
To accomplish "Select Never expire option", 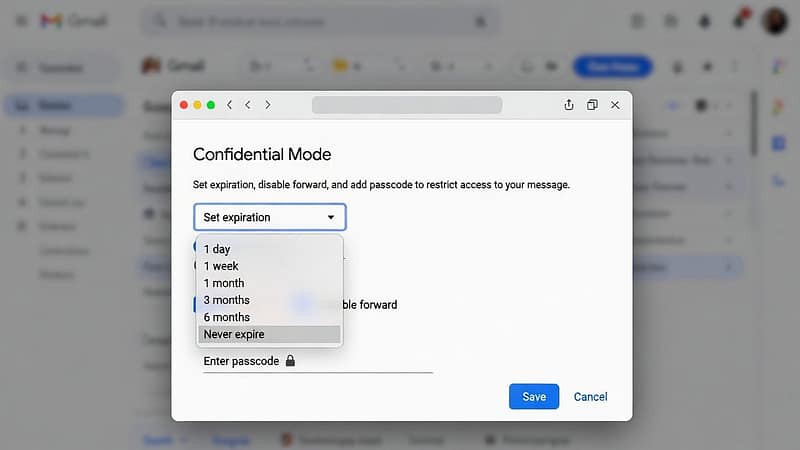I will coord(269,334).
